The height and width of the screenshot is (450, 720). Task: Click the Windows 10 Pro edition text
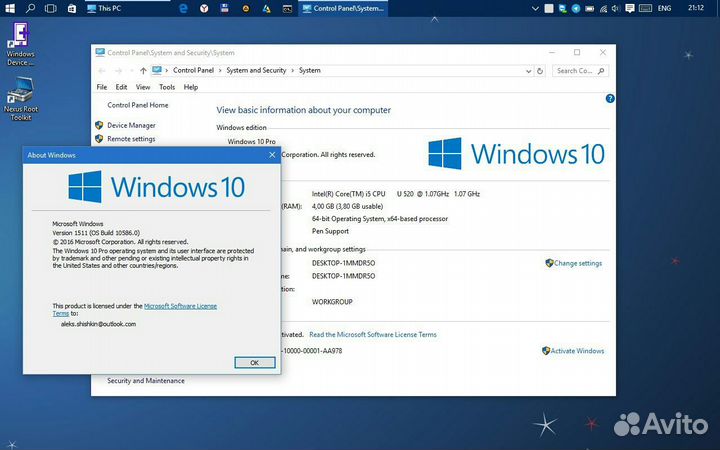(x=252, y=141)
